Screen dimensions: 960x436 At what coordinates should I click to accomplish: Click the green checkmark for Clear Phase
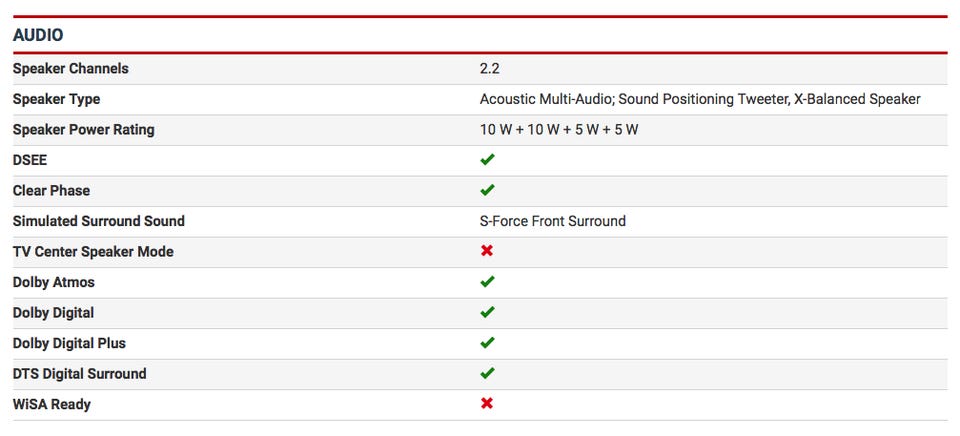tap(487, 190)
